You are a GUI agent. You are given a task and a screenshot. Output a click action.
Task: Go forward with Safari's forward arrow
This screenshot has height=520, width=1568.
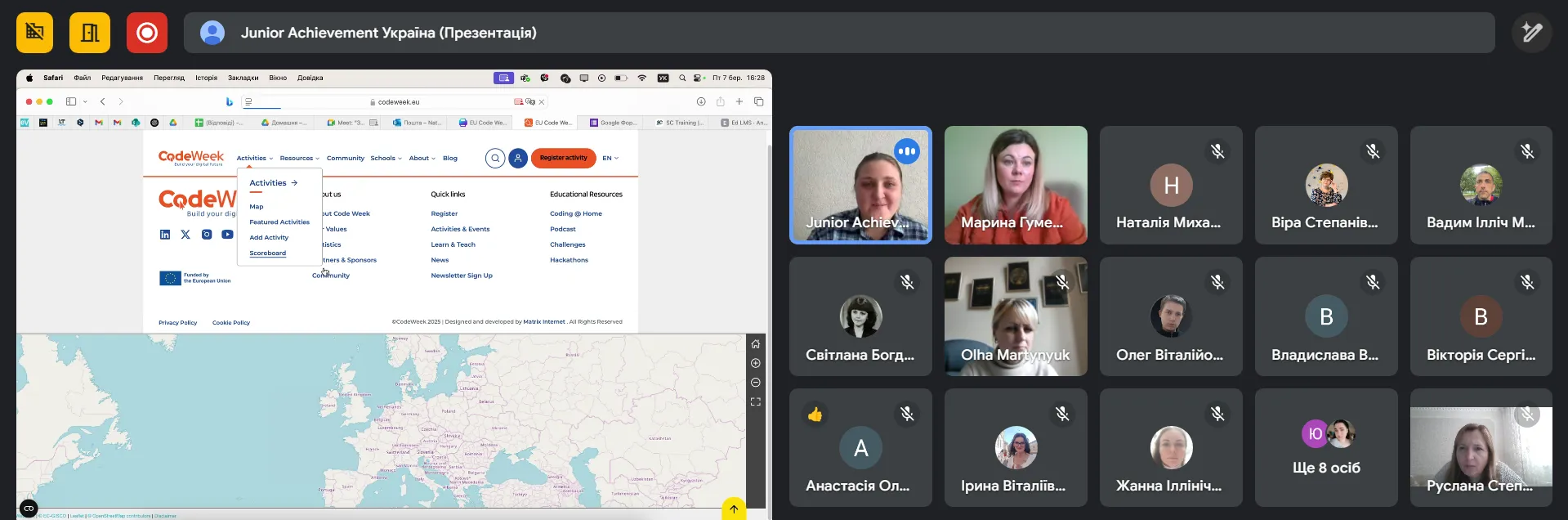(x=121, y=101)
